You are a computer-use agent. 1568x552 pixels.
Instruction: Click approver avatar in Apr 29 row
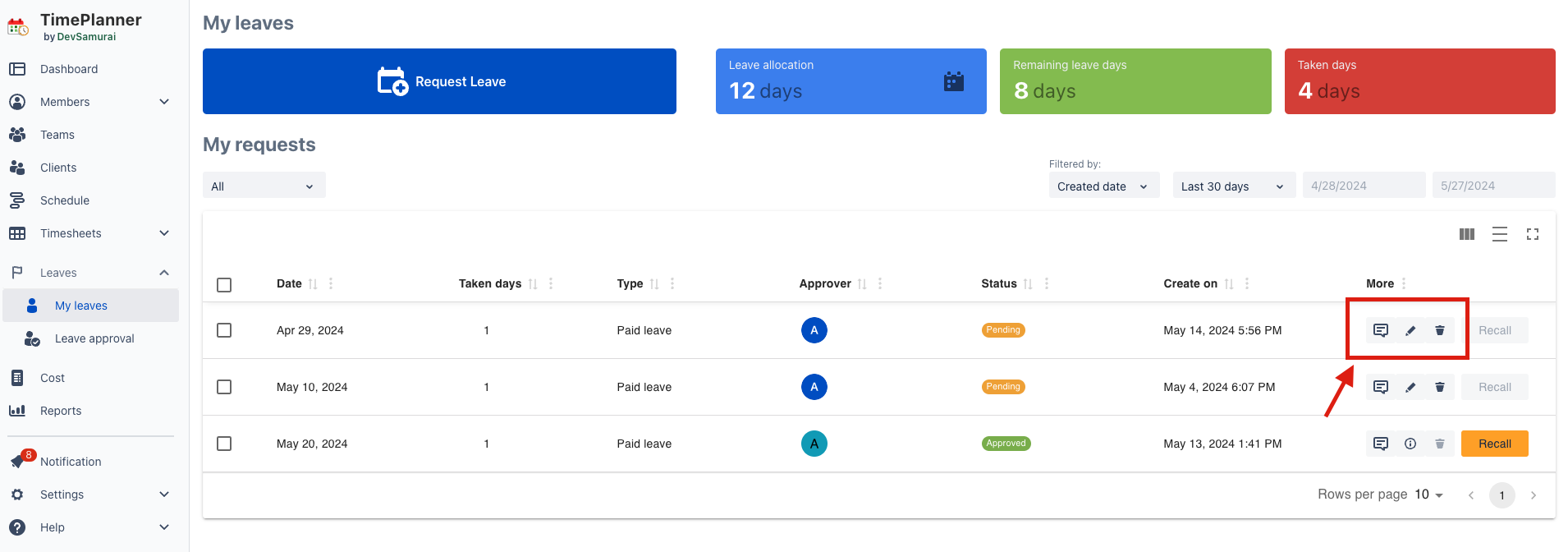coord(814,330)
